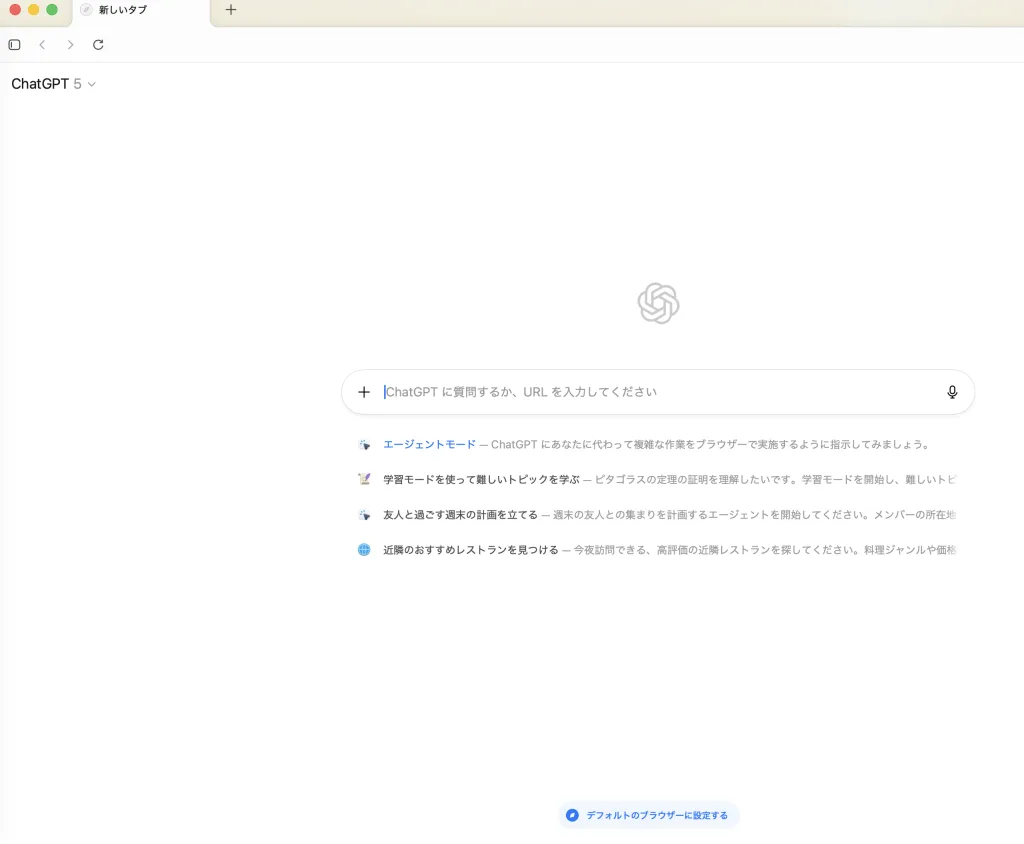Click デフォルトのブラウザーに設定する button
The width and height of the screenshot is (1024, 844).
point(649,815)
